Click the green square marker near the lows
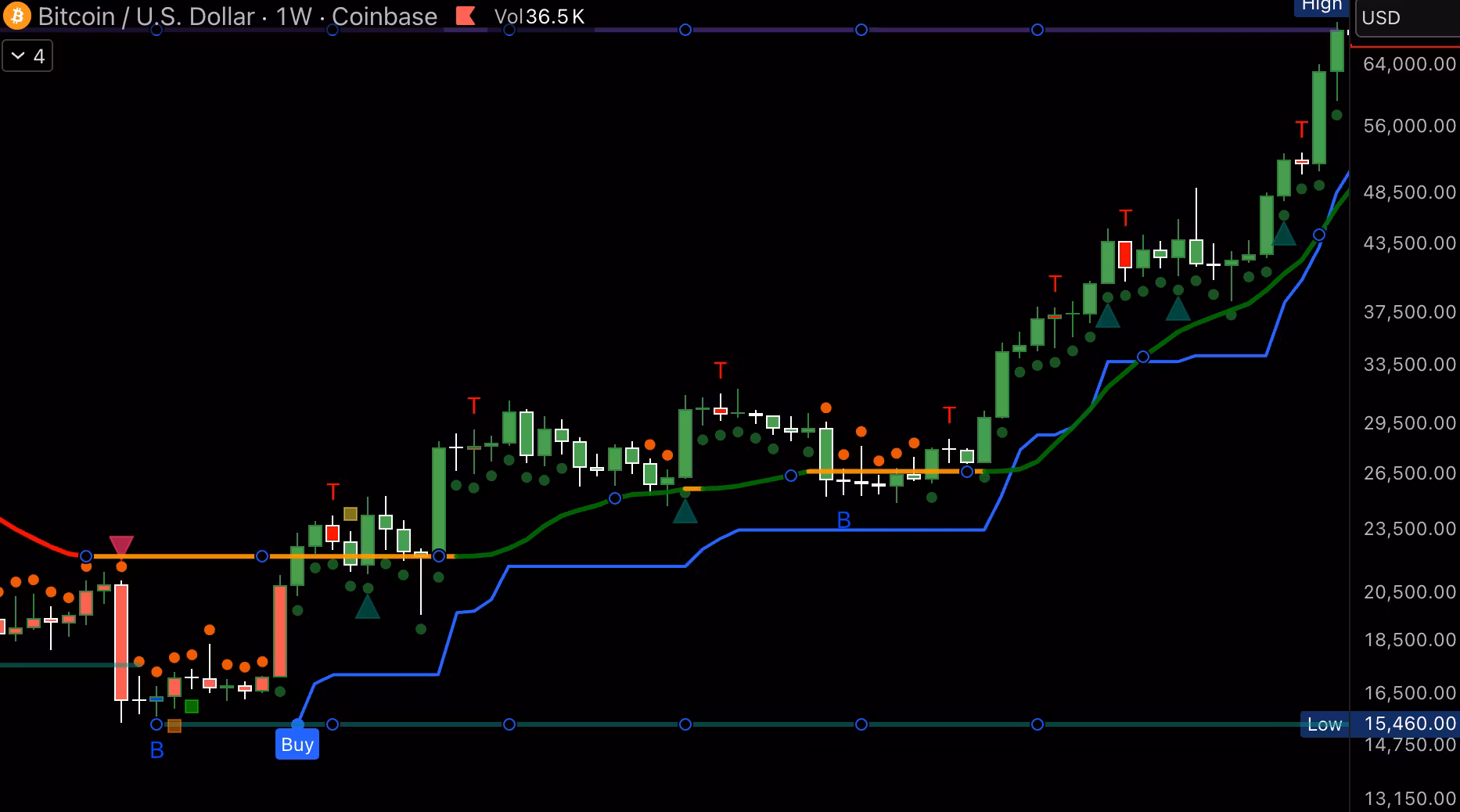This screenshot has width=1460, height=812. coord(192,706)
